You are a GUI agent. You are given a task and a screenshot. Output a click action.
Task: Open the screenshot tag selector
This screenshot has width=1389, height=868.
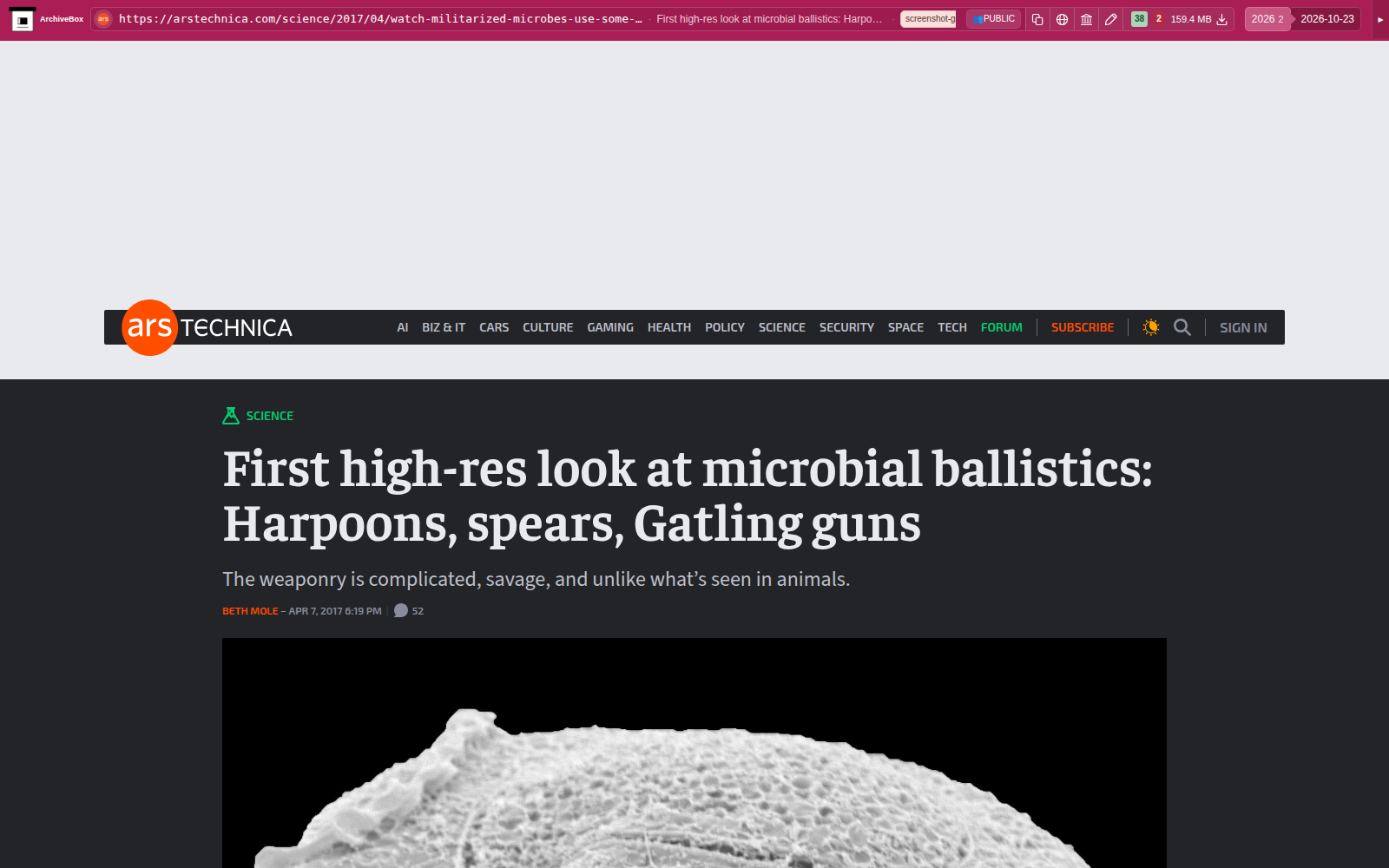(928, 19)
